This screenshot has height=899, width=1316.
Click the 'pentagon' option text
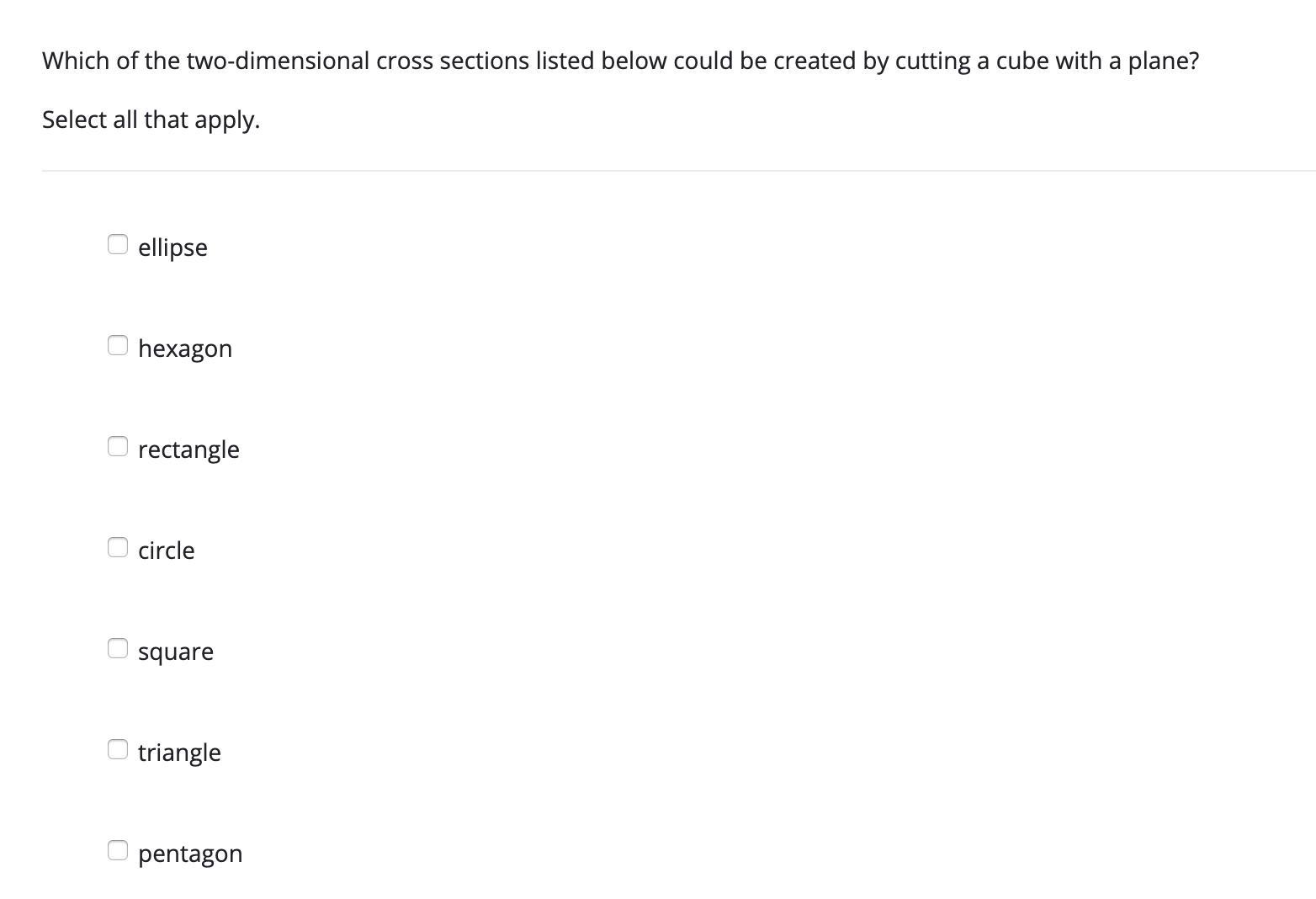click(x=190, y=854)
